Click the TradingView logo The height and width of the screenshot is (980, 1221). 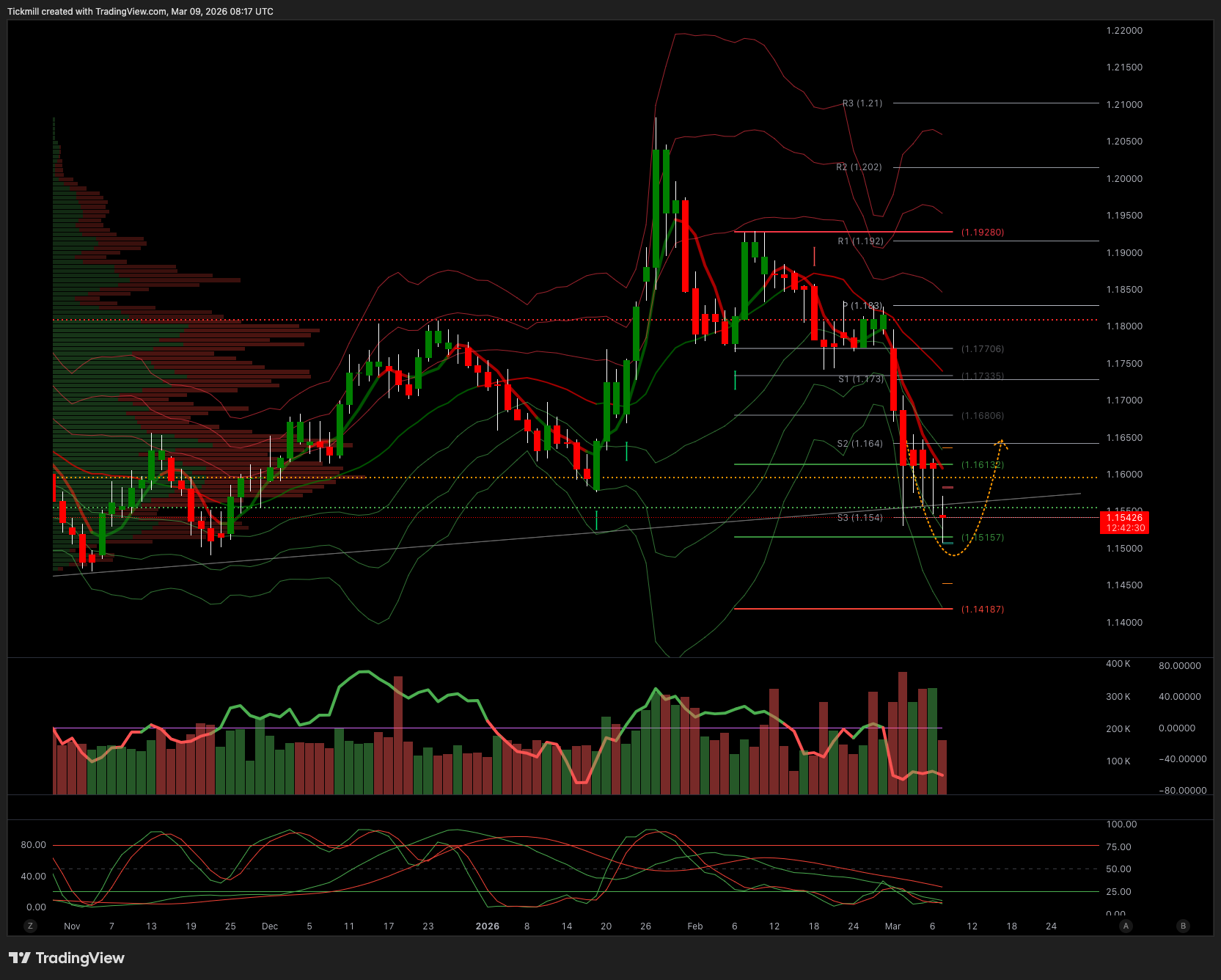(67, 958)
